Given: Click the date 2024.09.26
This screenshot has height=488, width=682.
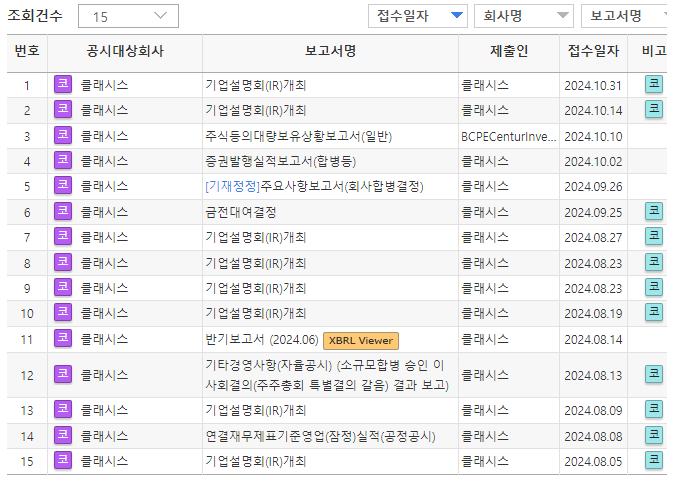Looking at the screenshot, I should click(x=593, y=187).
